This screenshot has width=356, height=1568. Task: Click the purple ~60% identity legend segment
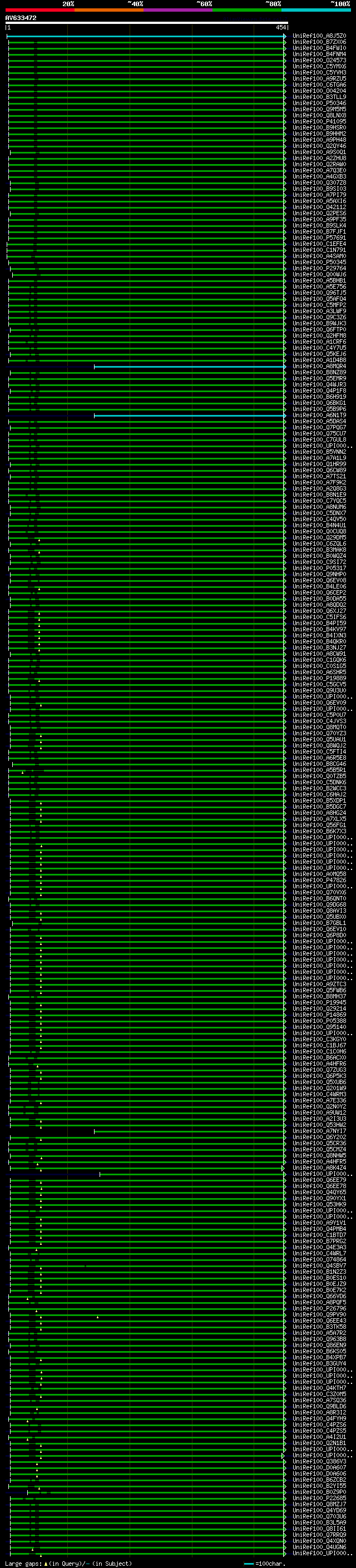(x=179, y=10)
